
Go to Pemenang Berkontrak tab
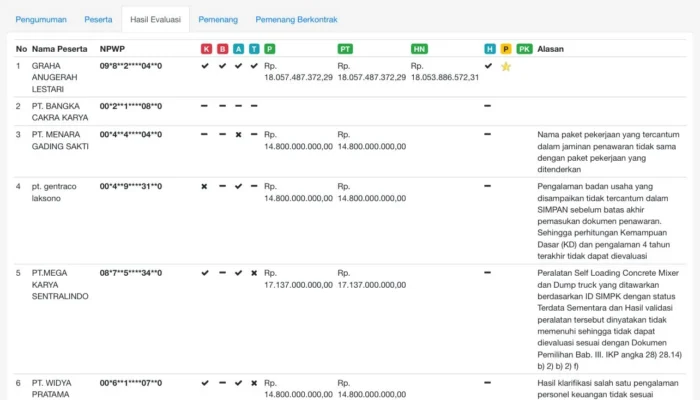pyautogui.click(x=296, y=20)
